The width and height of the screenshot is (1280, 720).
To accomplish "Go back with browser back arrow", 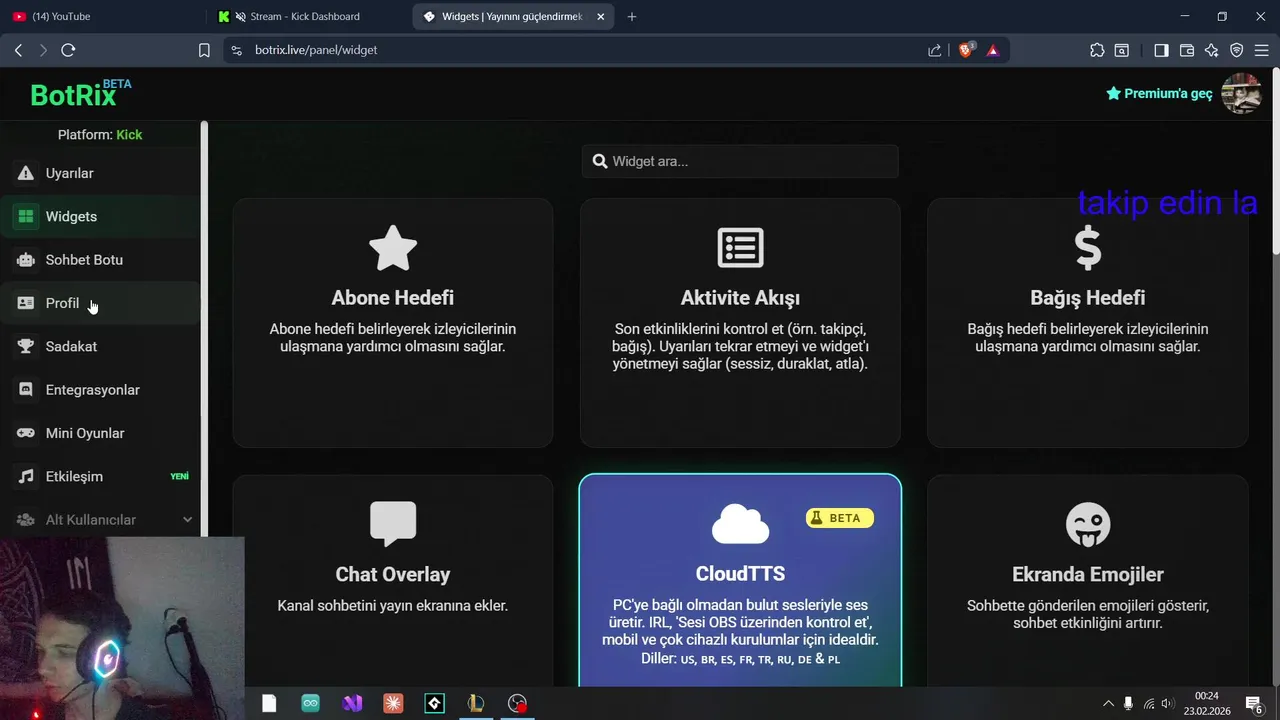I will [x=18, y=50].
